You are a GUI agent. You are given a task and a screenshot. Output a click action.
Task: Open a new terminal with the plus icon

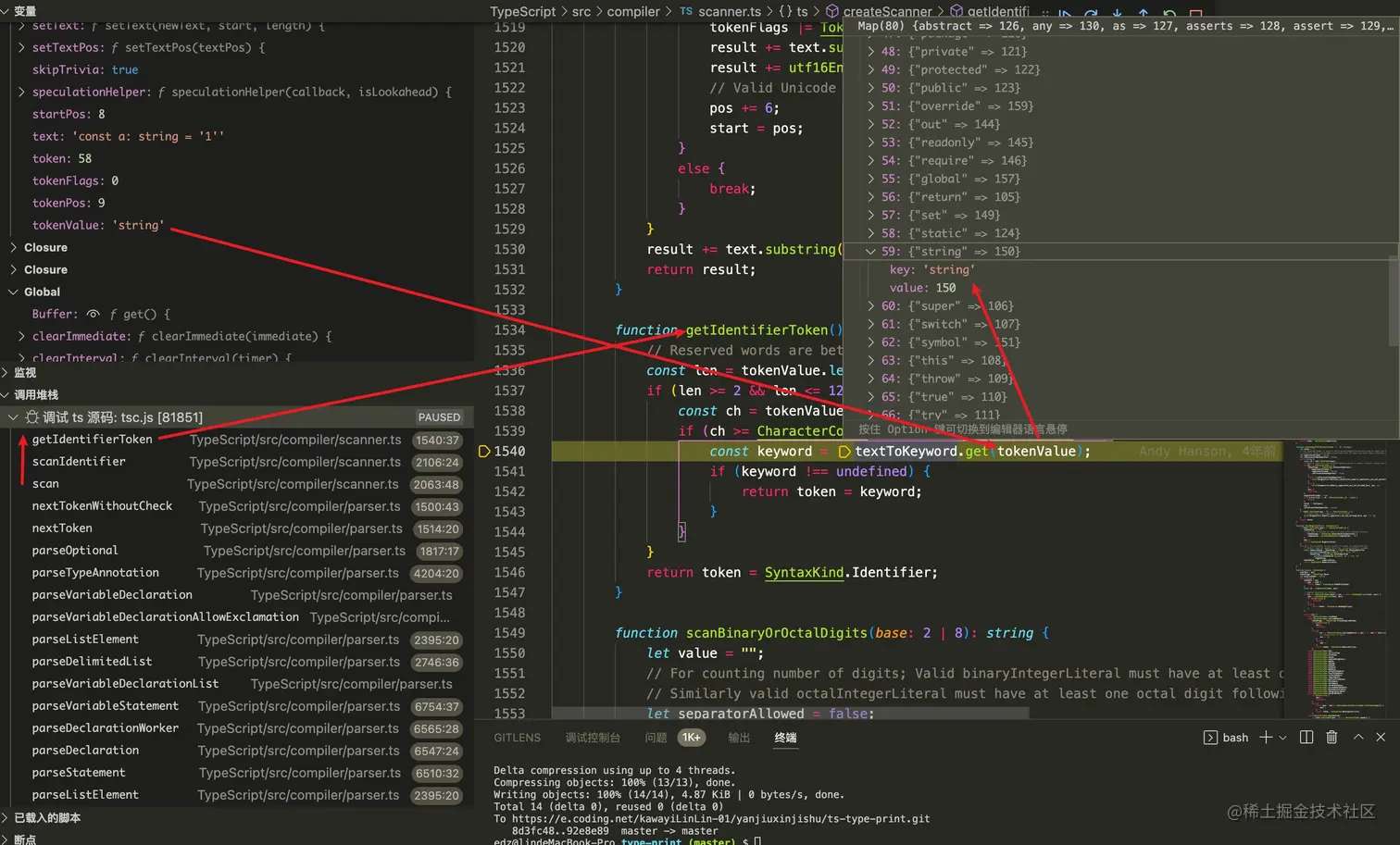[1265, 738]
